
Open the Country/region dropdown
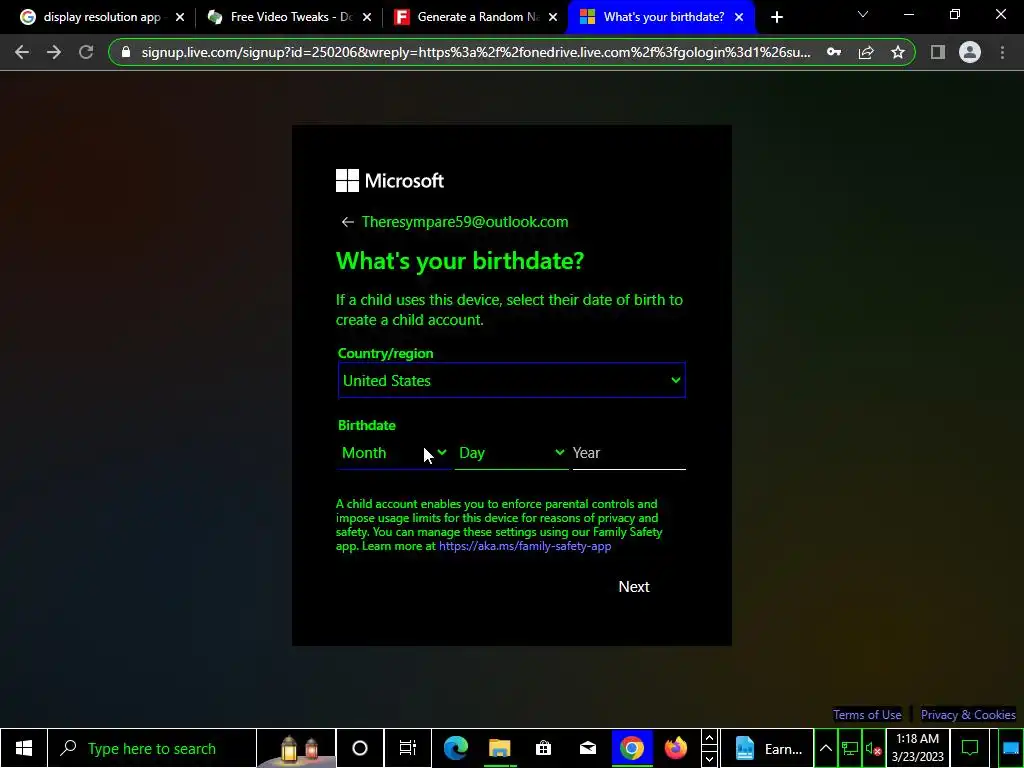pyautogui.click(x=511, y=380)
